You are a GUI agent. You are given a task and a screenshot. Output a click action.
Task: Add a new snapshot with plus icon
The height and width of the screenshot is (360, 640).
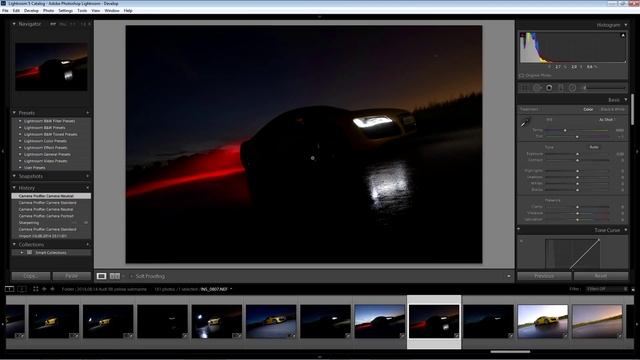(x=87, y=176)
